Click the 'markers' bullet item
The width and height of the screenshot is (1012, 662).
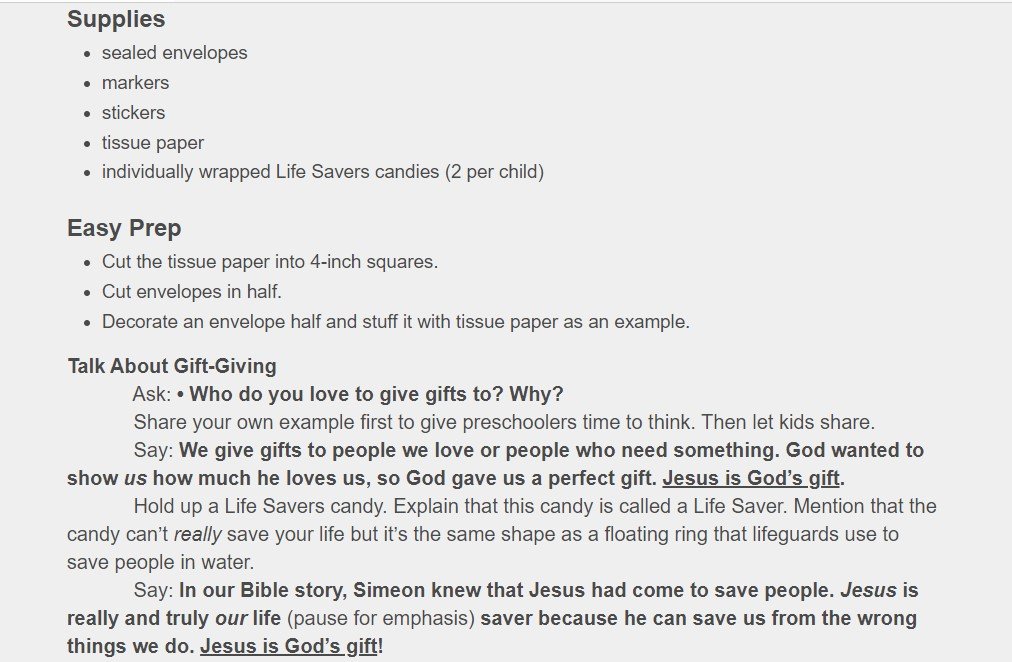tap(135, 83)
